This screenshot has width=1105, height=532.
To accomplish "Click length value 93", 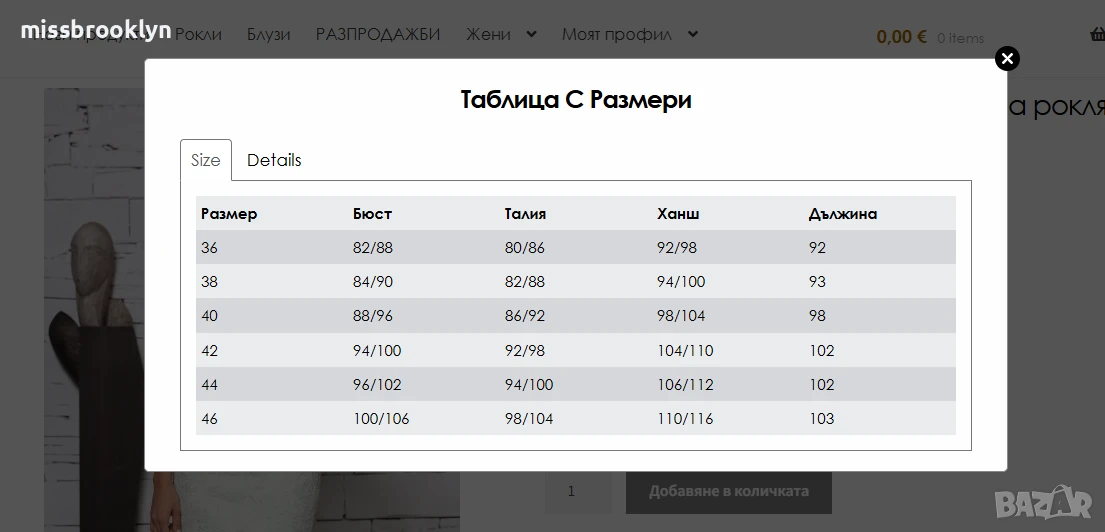I will click(817, 282).
